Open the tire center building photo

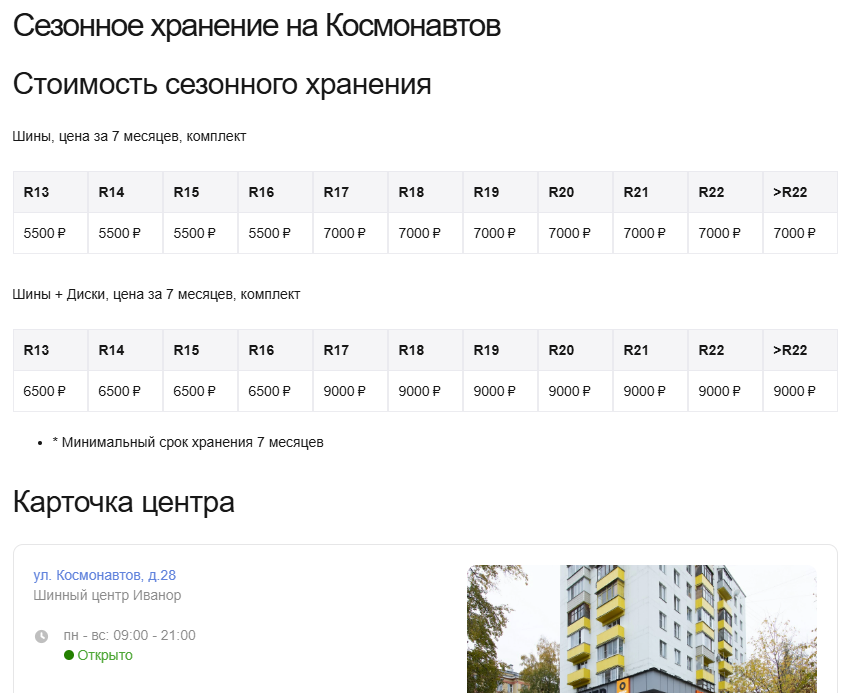coord(641,629)
